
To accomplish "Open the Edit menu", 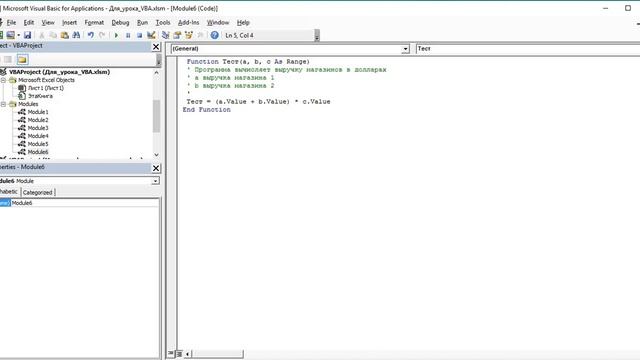I will coord(29,22).
